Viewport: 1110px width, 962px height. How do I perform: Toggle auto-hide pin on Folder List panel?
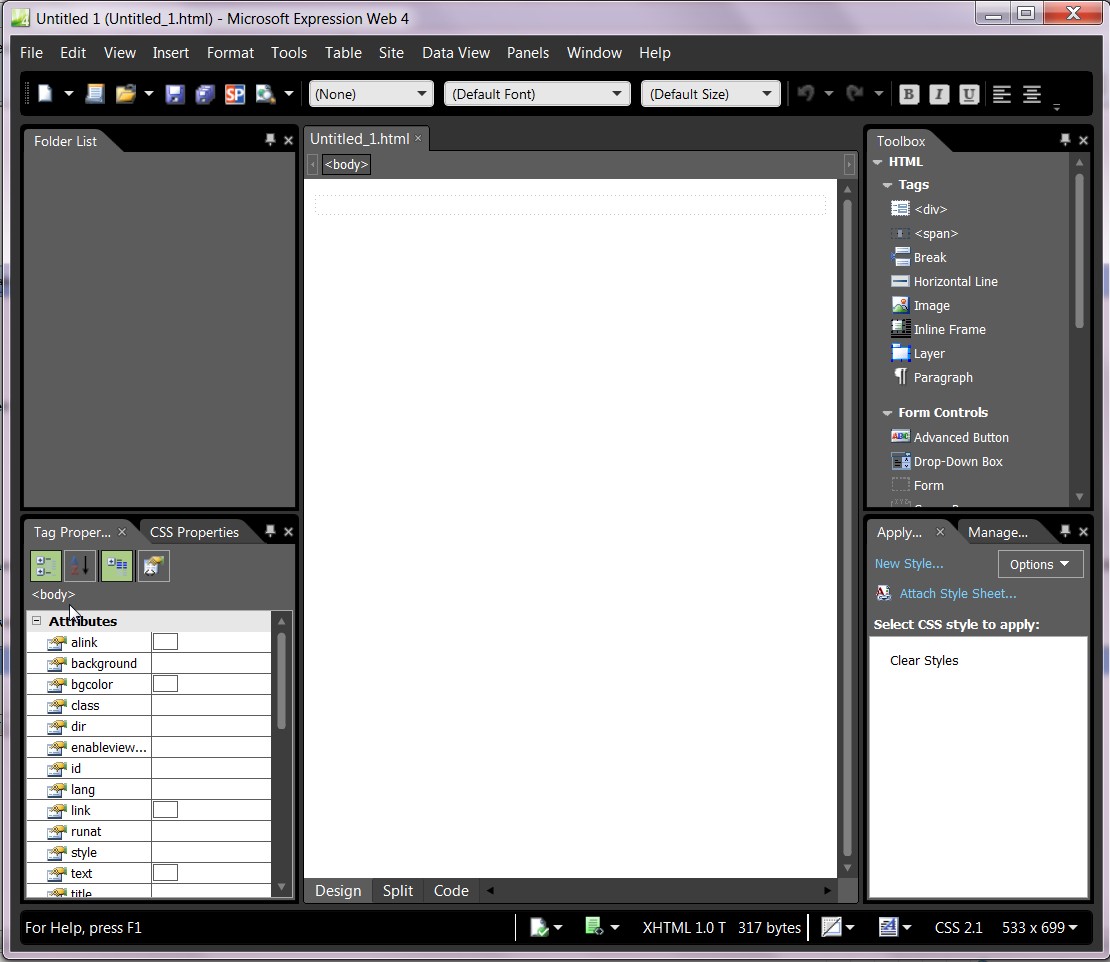pyautogui.click(x=270, y=139)
